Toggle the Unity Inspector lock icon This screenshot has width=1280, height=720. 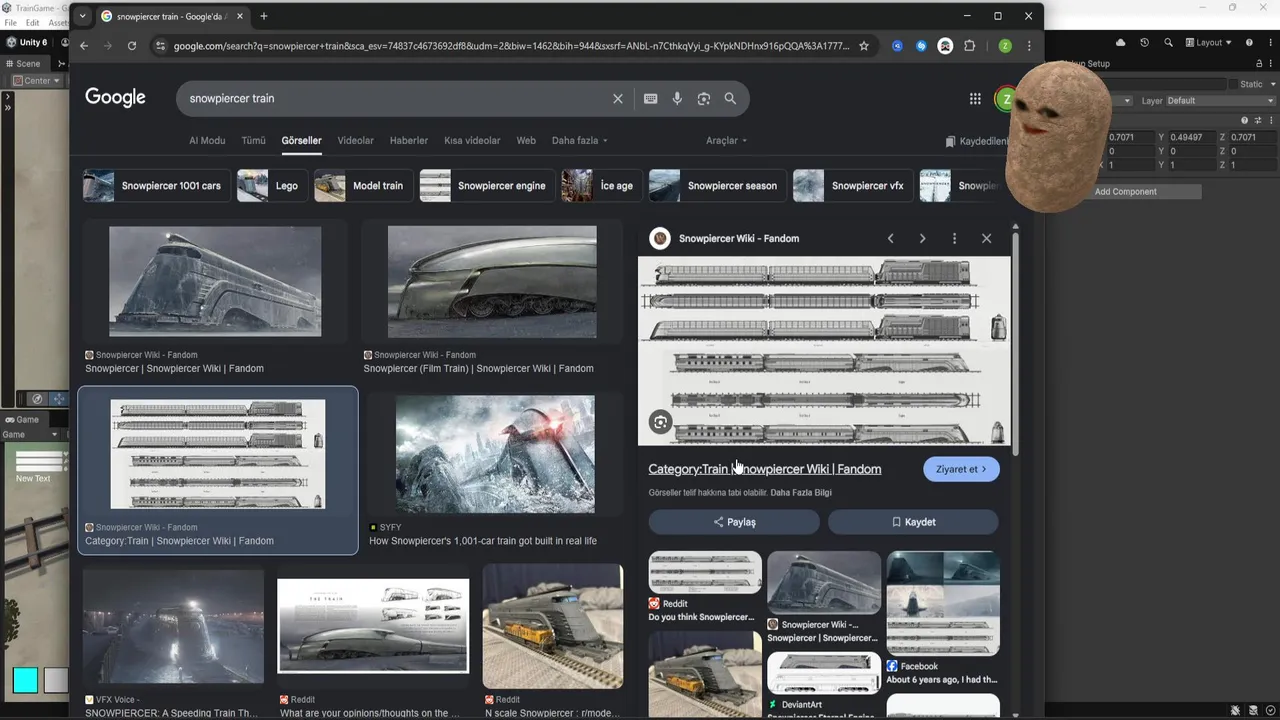(1260, 63)
